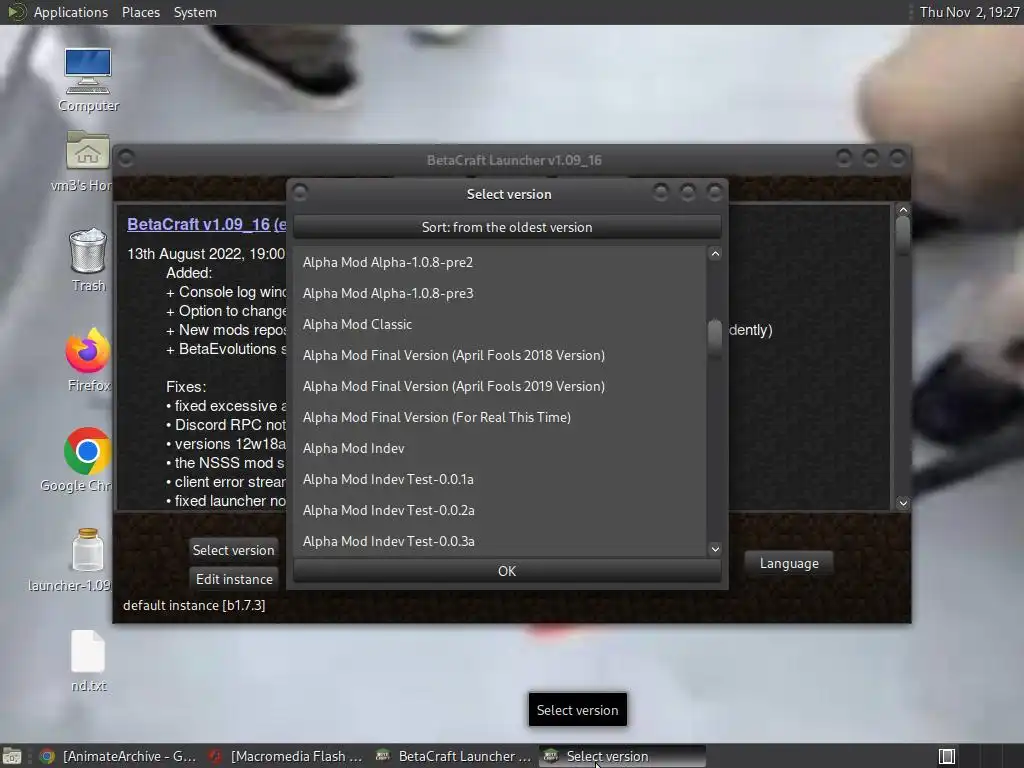Click the show desktop icon in taskbar

(x=12, y=756)
